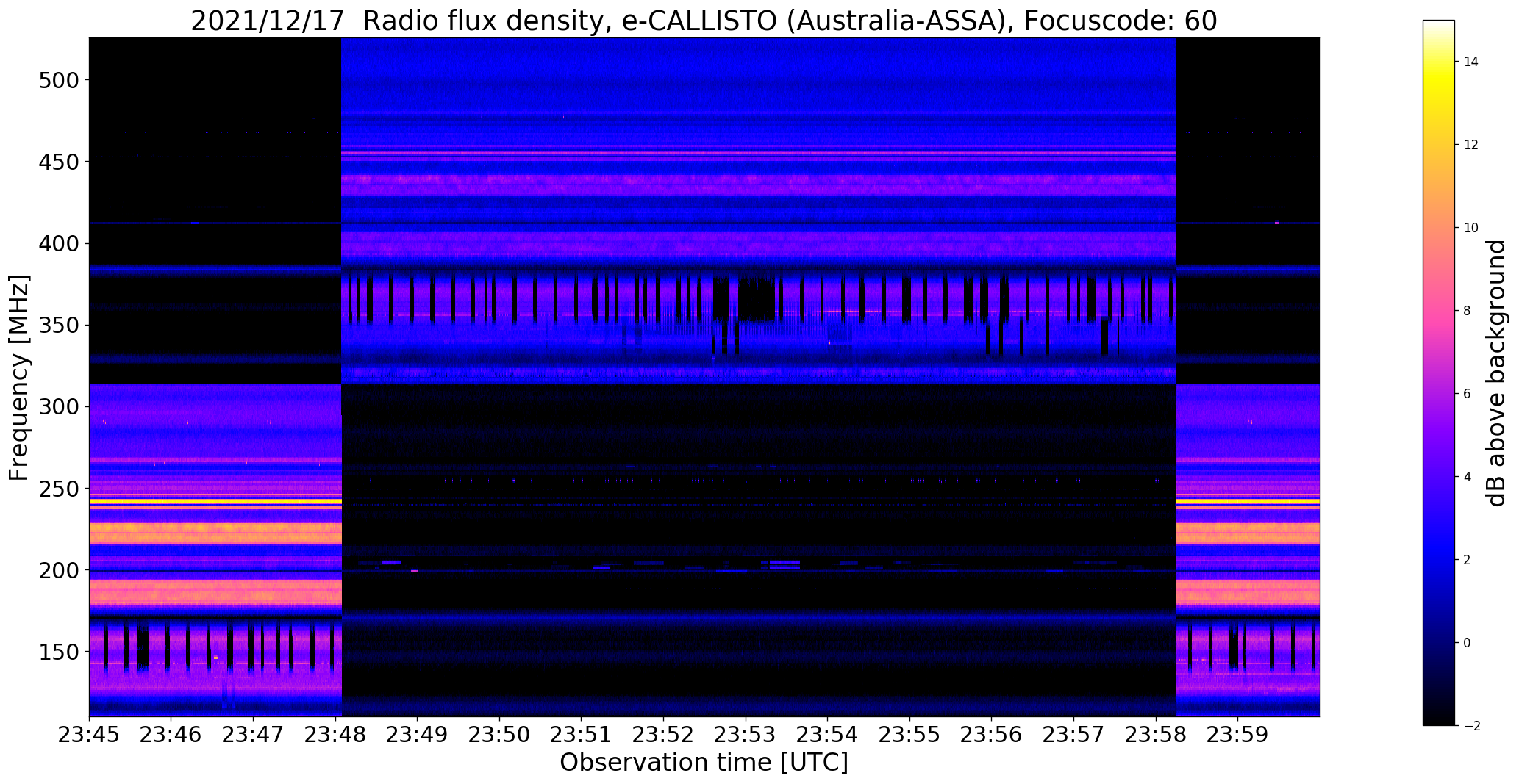Click the 23:48 time tick label
Viewport: 1519px width, 784px height.
point(335,735)
